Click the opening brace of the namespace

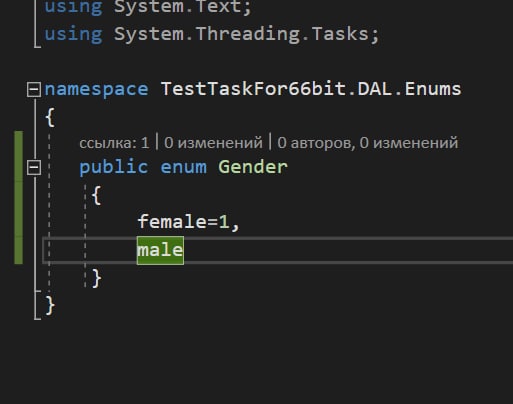tap(50, 117)
